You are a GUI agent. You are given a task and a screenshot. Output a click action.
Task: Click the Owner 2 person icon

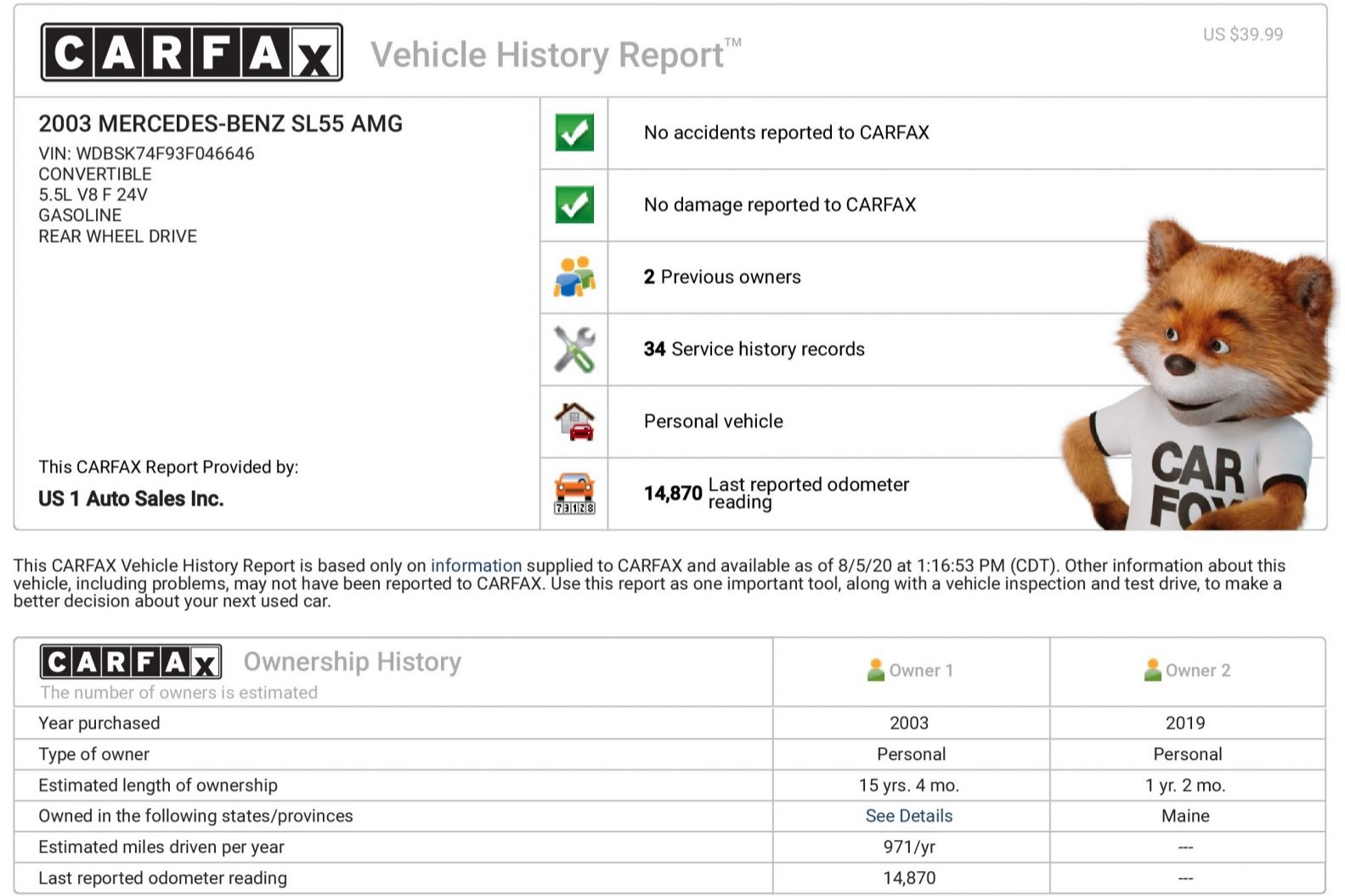coord(1152,670)
